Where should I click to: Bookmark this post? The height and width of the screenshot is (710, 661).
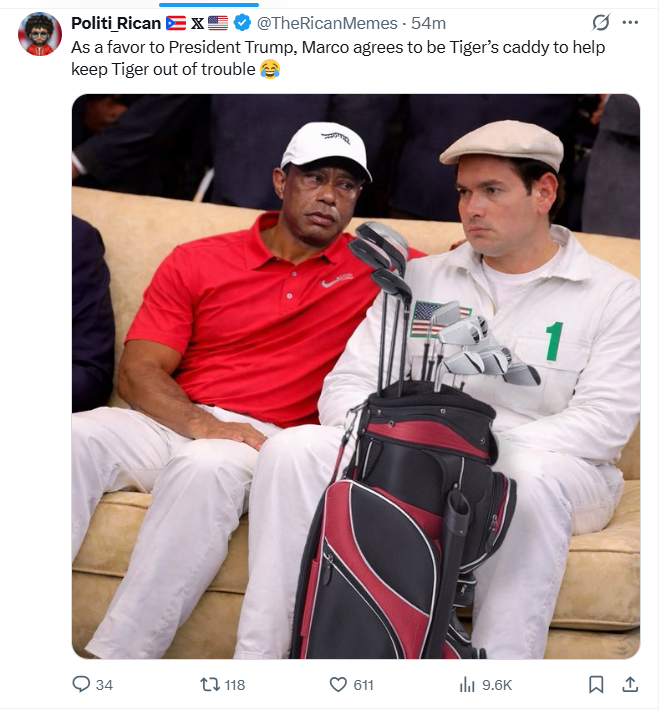point(596,684)
